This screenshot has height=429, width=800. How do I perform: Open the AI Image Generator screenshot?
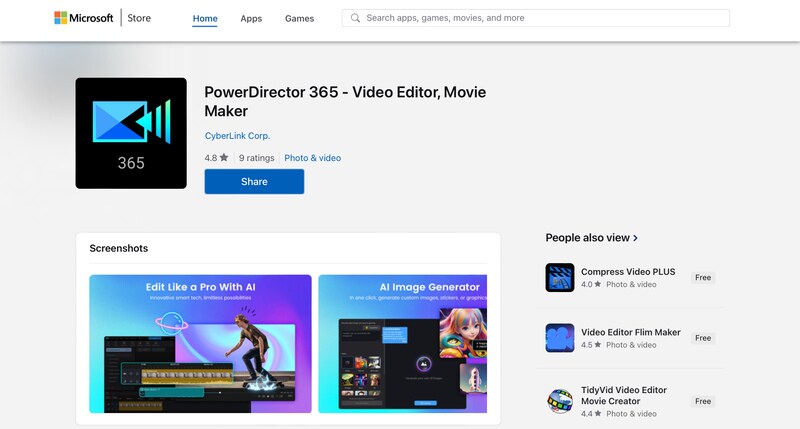403,344
